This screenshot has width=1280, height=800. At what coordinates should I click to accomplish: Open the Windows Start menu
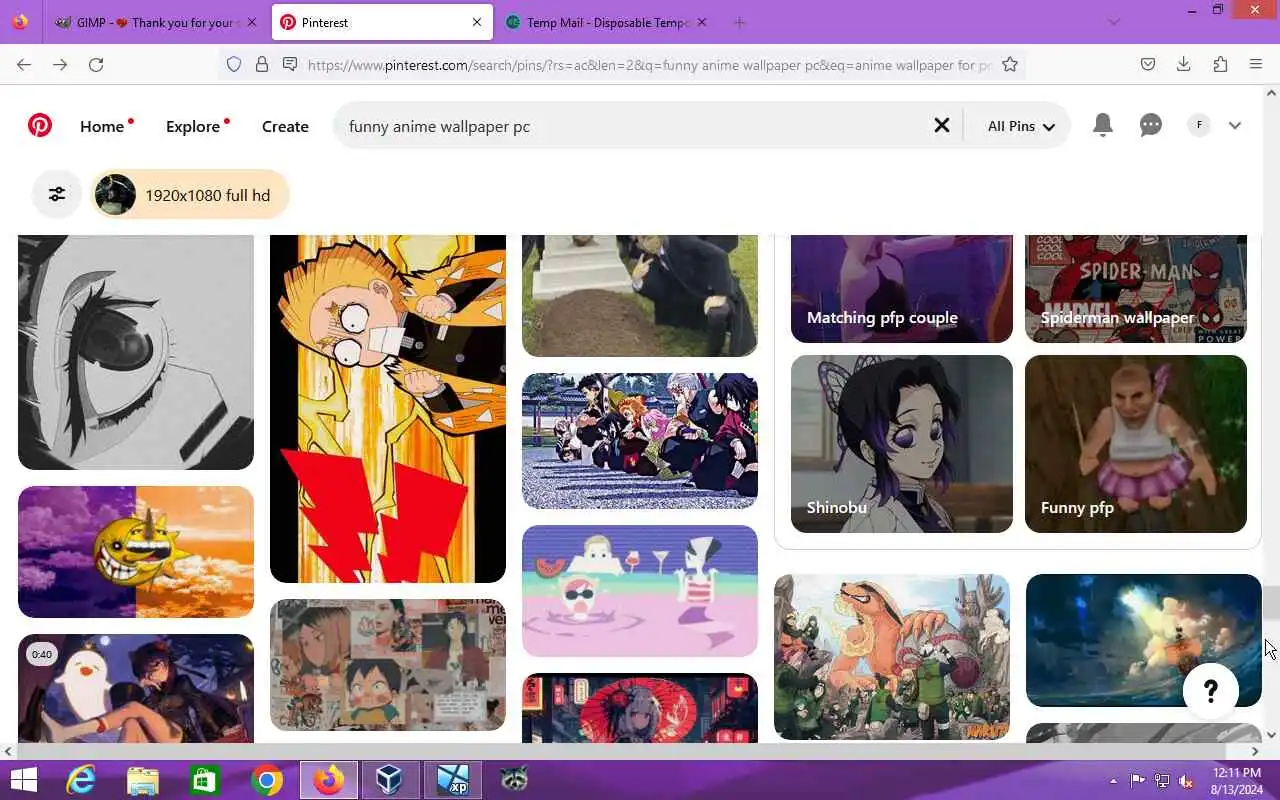tap(24, 780)
